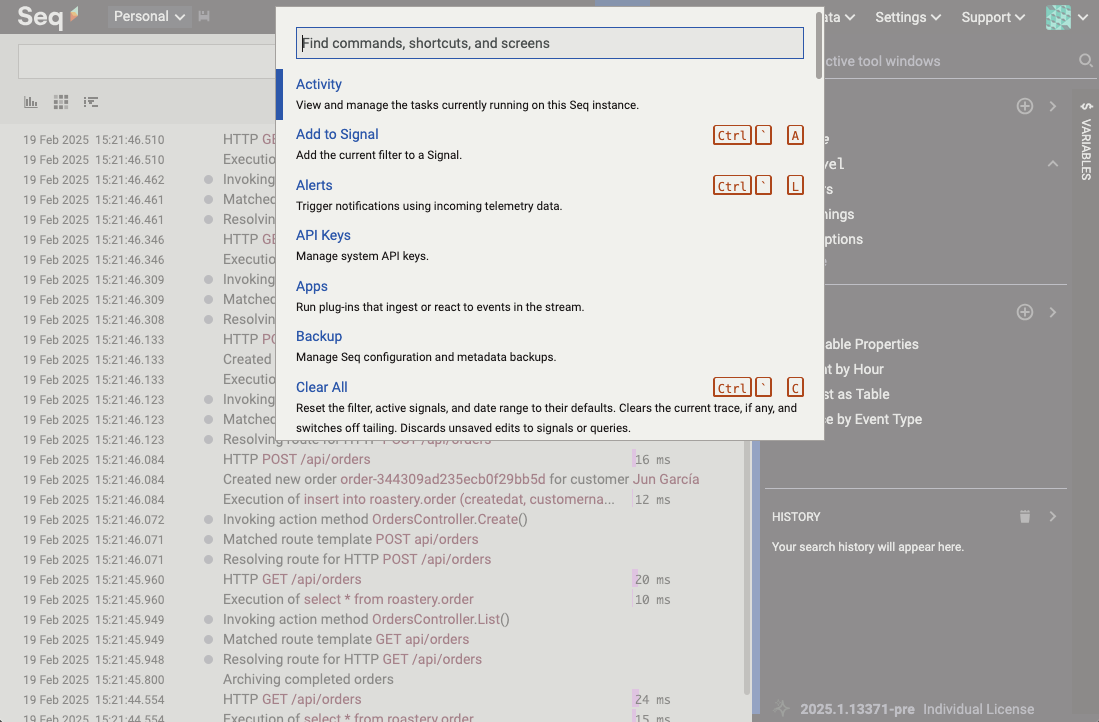Image resolution: width=1099 pixels, height=722 pixels.
Task: Open the Personal workspace dropdown
Action: pyautogui.click(x=149, y=16)
